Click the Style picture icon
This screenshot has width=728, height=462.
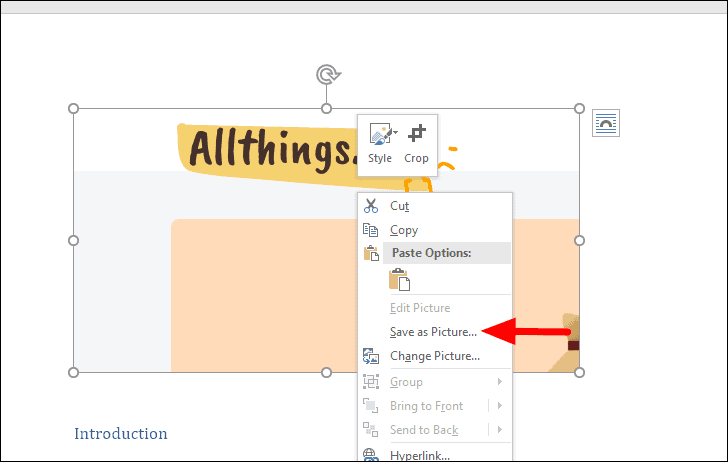[x=381, y=134]
